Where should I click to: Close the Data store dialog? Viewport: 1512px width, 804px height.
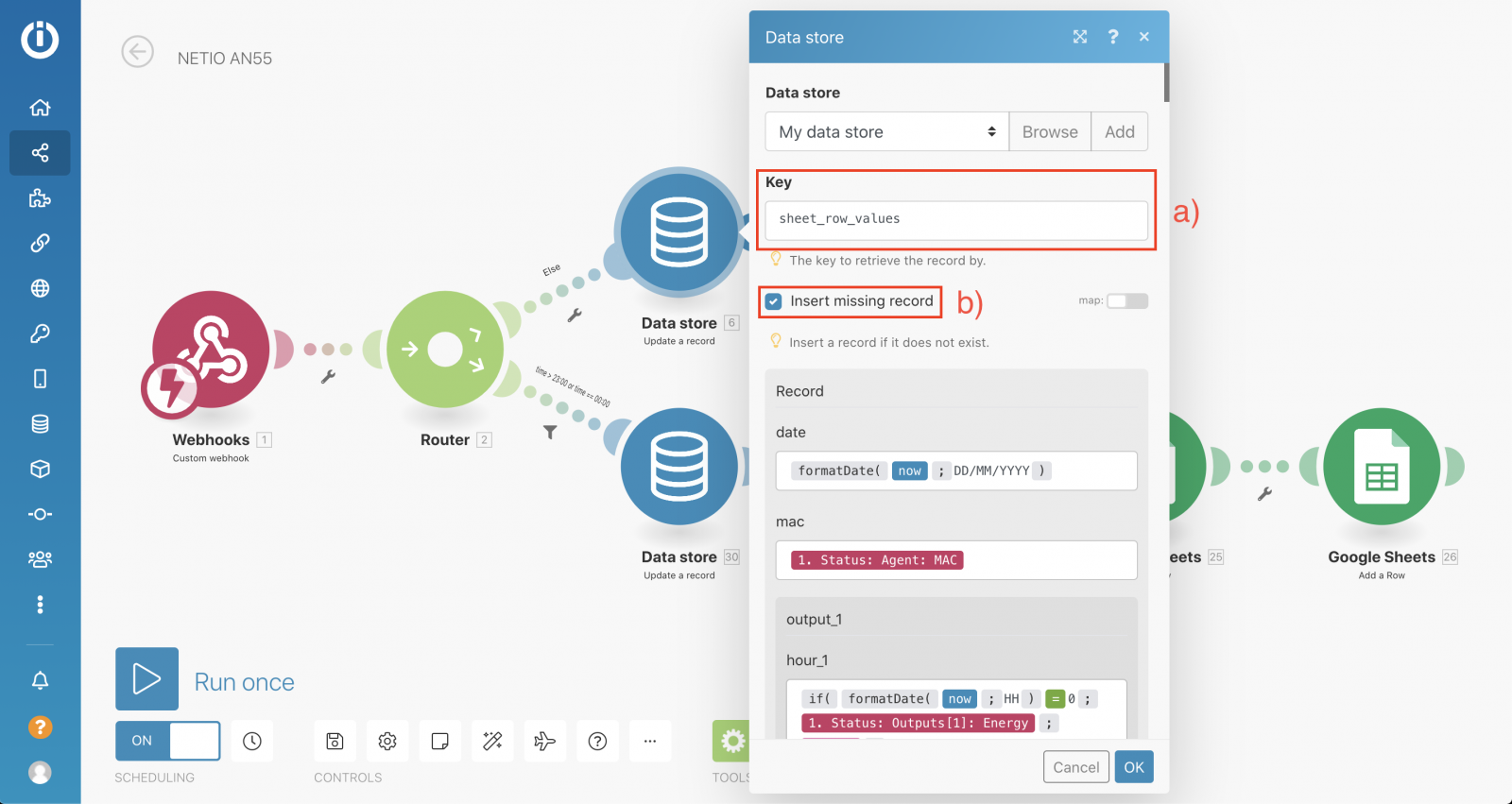[1144, 37]
